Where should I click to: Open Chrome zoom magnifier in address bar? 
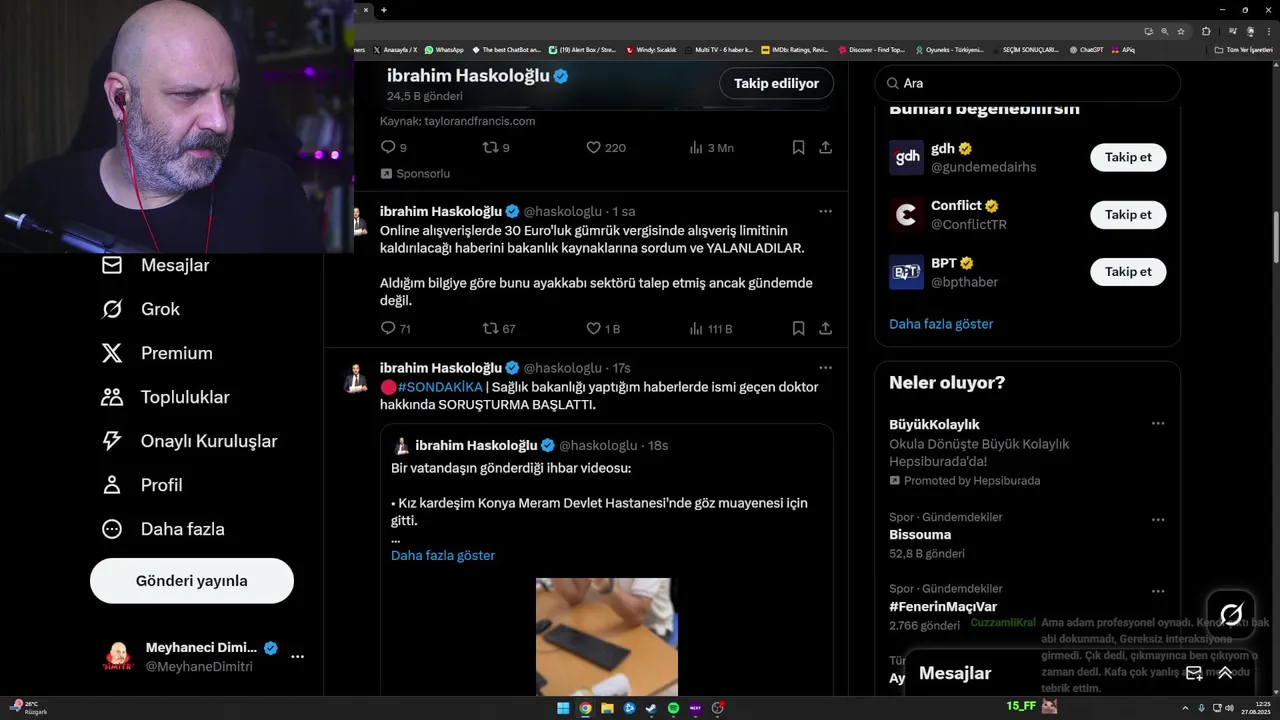(1165, 31)
